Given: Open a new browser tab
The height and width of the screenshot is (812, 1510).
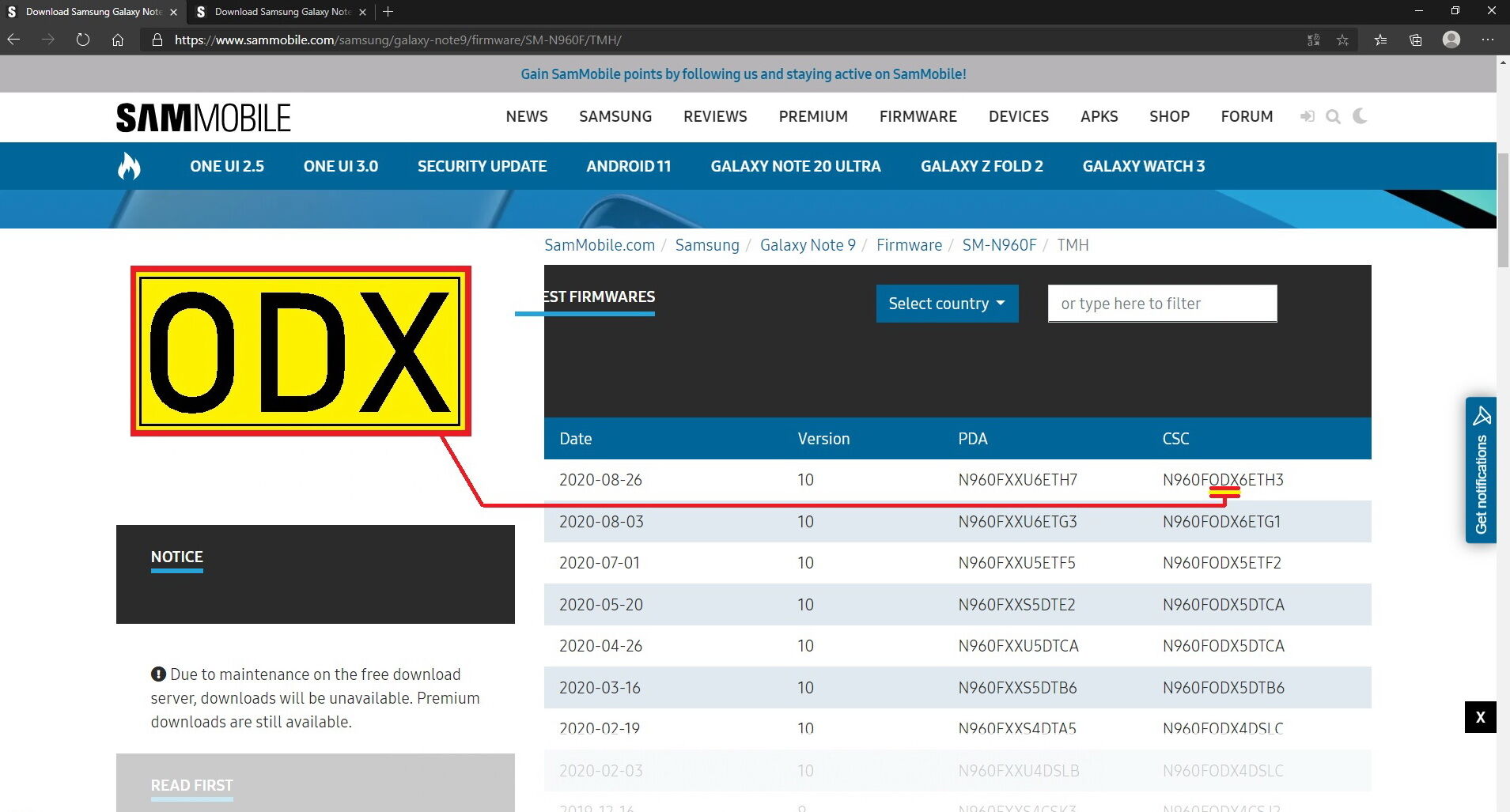Looking at the screenshot, I should pyautogui.click(x=388, y=12).
